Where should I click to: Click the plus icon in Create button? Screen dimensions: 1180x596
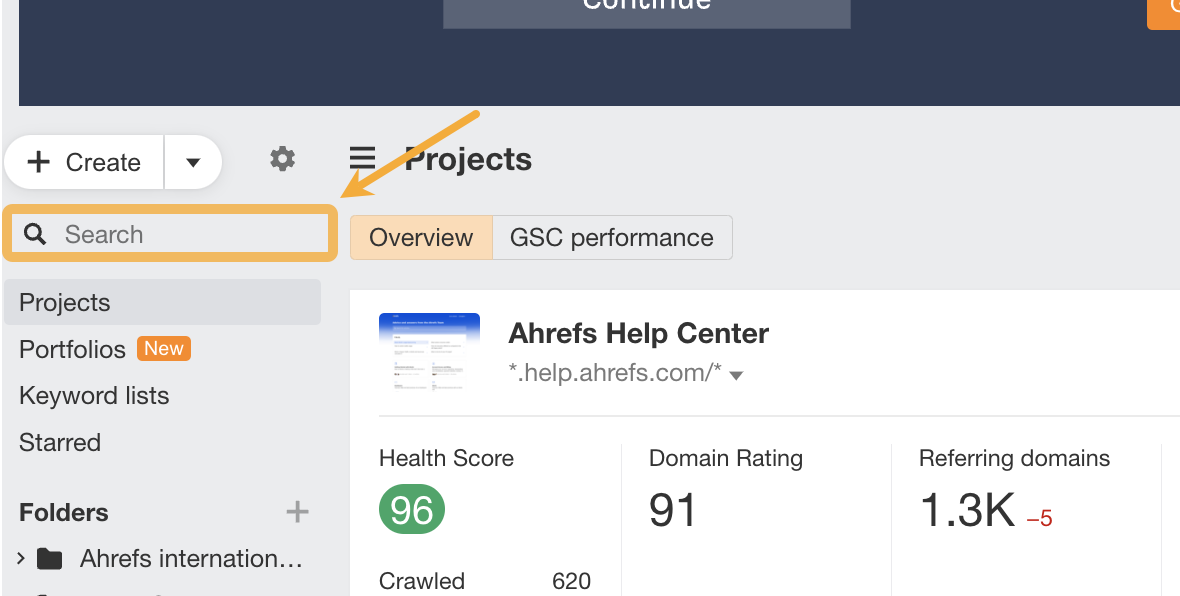(x=39, y=162)
